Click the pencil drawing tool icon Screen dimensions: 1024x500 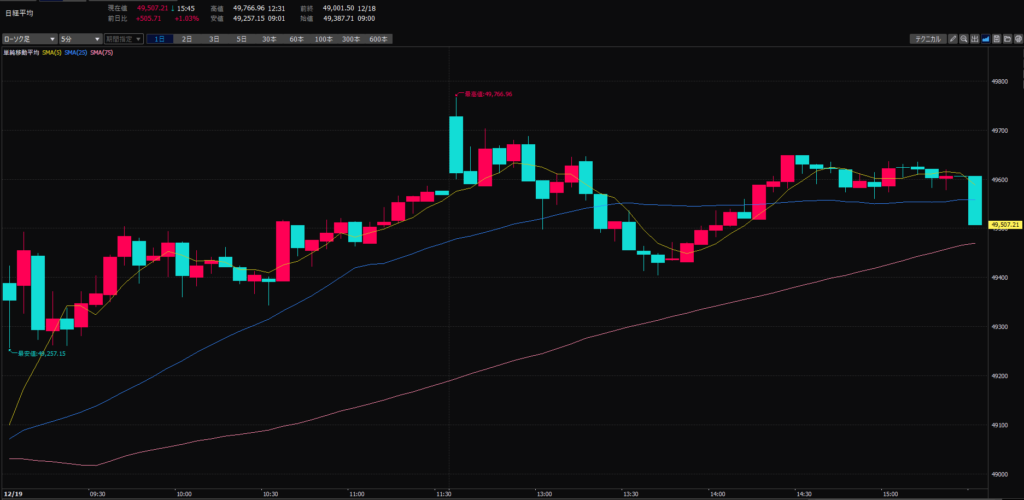point(953,39)
